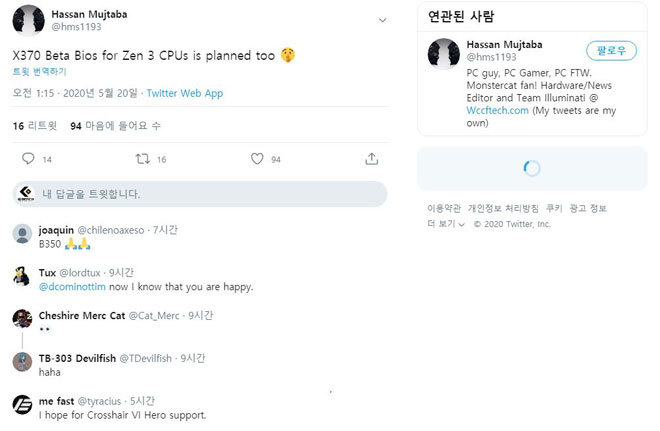Open Cheshire Merc Cat's avatar
660x431 pixels.
click(x=21, y=318)
